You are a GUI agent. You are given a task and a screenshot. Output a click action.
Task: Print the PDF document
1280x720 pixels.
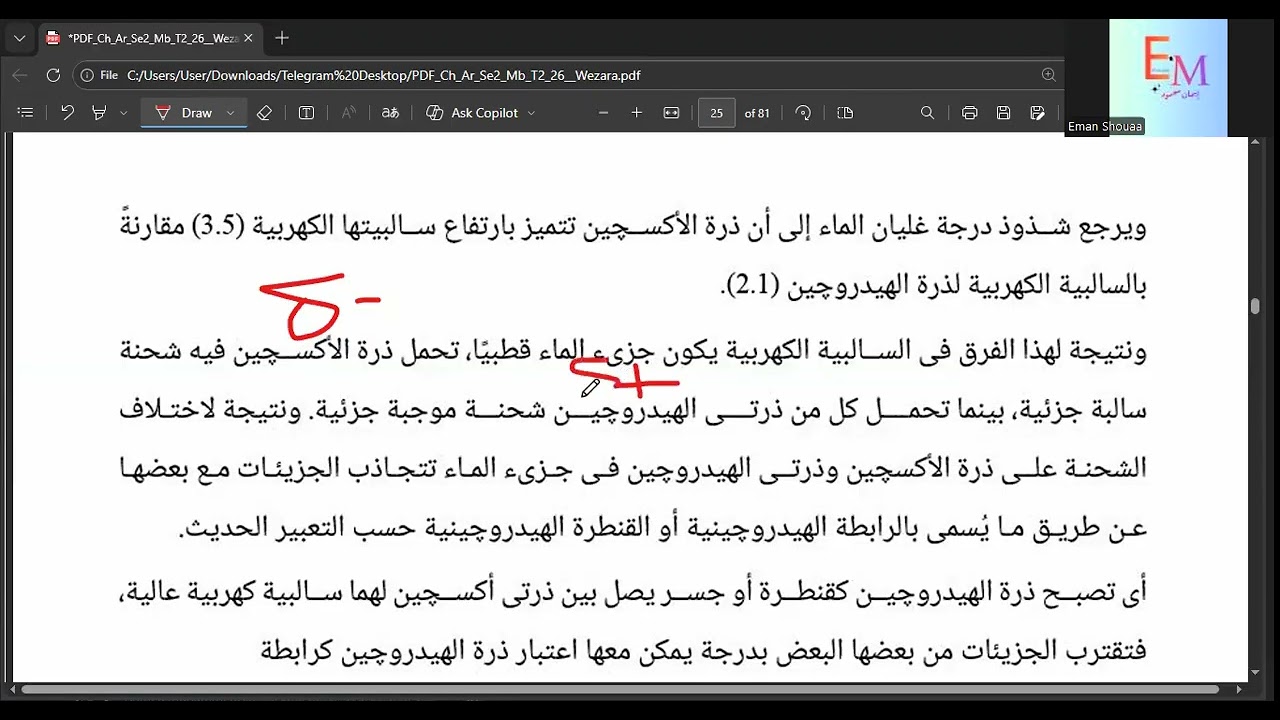pos(969,113)
